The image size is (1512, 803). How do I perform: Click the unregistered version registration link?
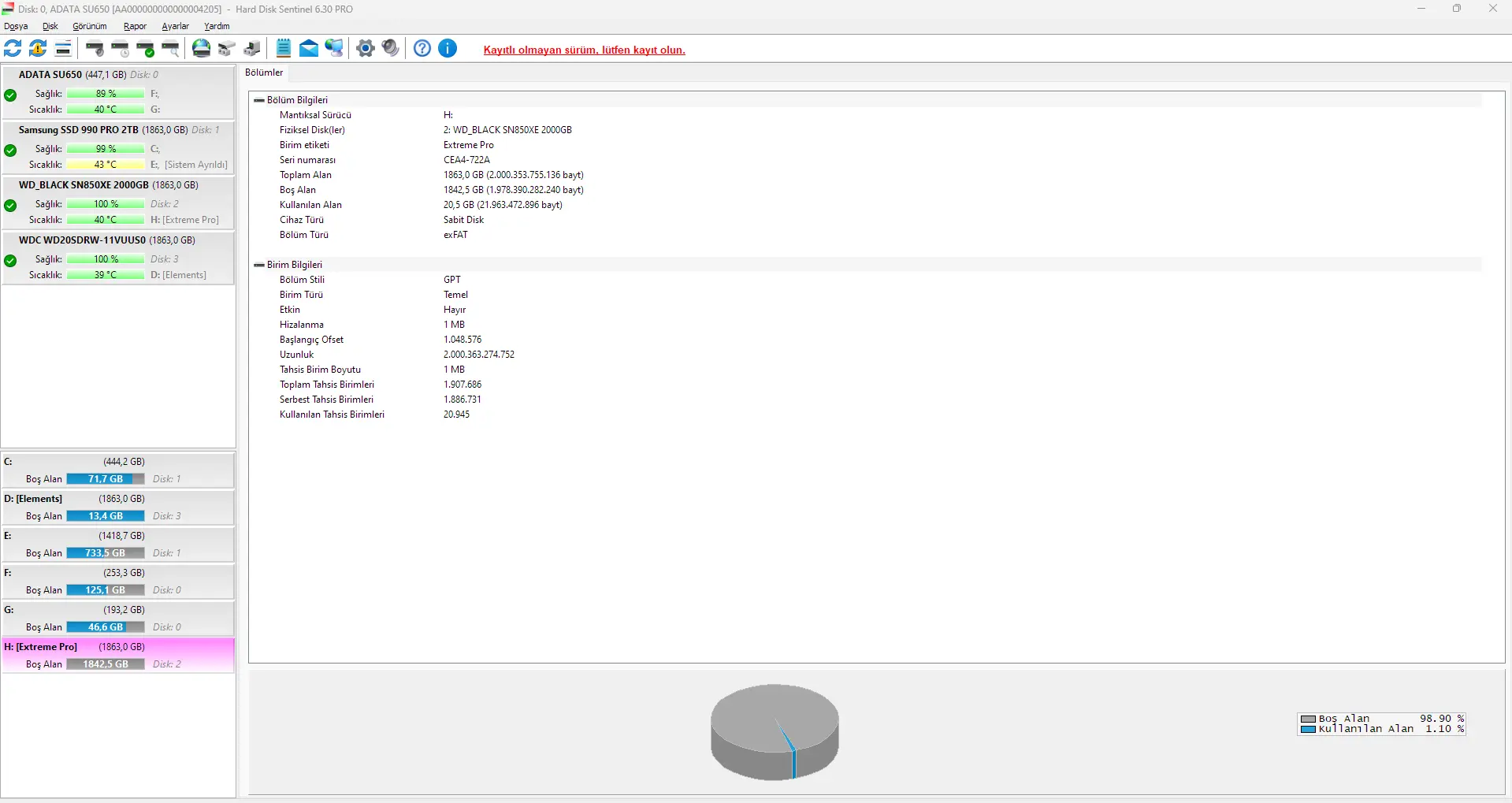tap(585, 50)
